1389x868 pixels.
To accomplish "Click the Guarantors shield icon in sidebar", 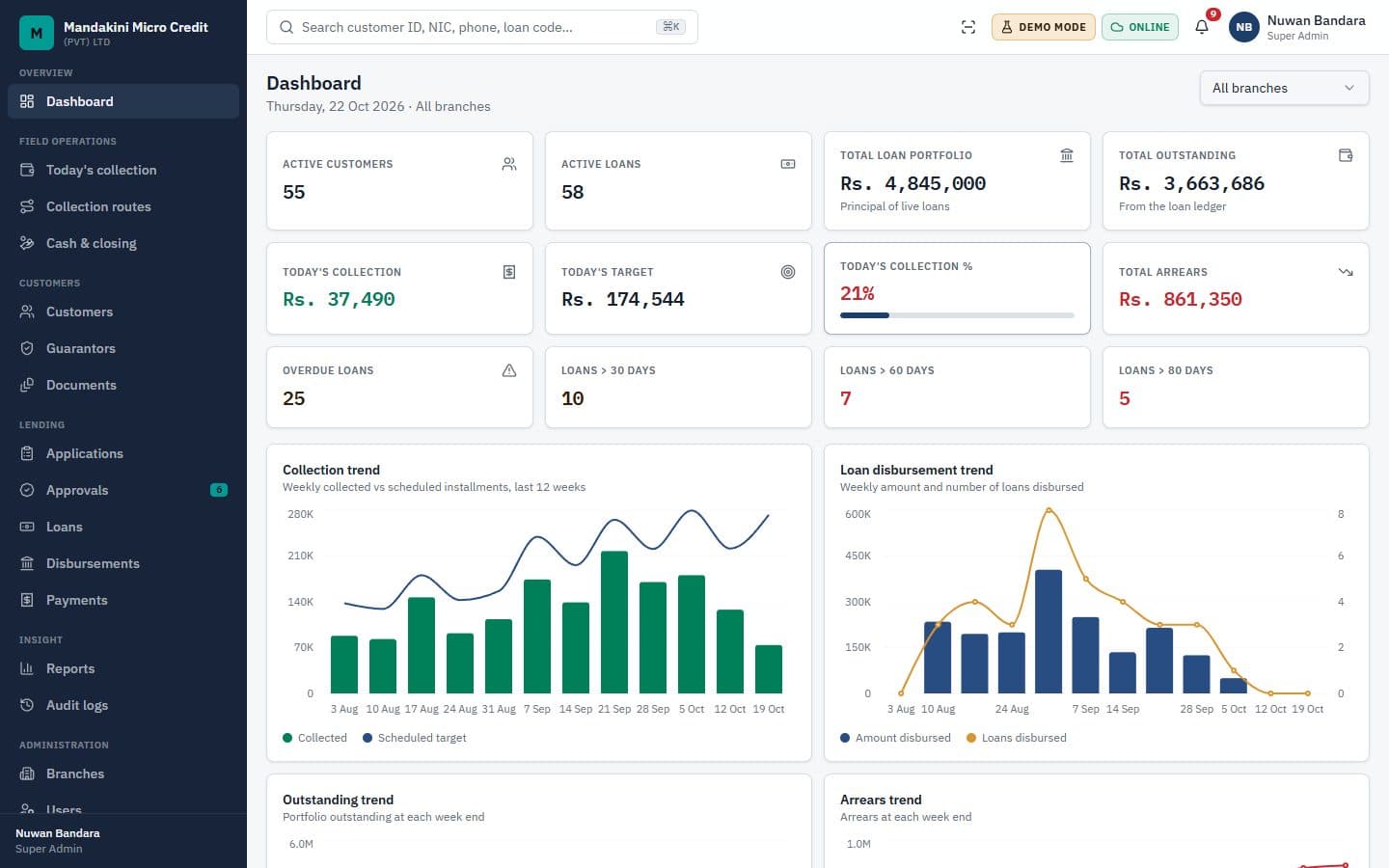I will tap(27, 348).
